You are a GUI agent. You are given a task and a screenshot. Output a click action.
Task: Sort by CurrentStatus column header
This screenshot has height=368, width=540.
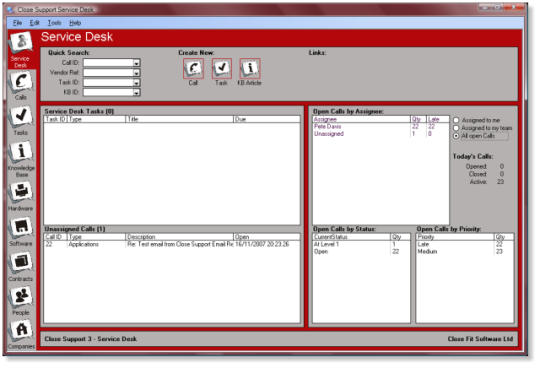[352, 237]
